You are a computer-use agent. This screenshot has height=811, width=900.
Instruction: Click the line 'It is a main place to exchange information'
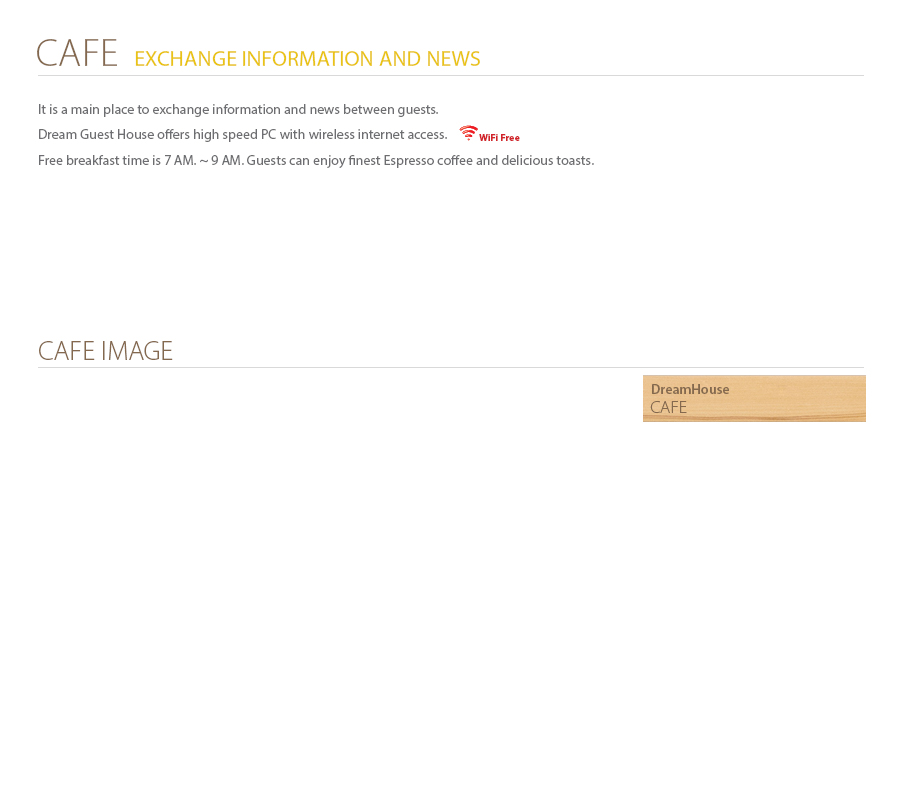coord(238,109)
